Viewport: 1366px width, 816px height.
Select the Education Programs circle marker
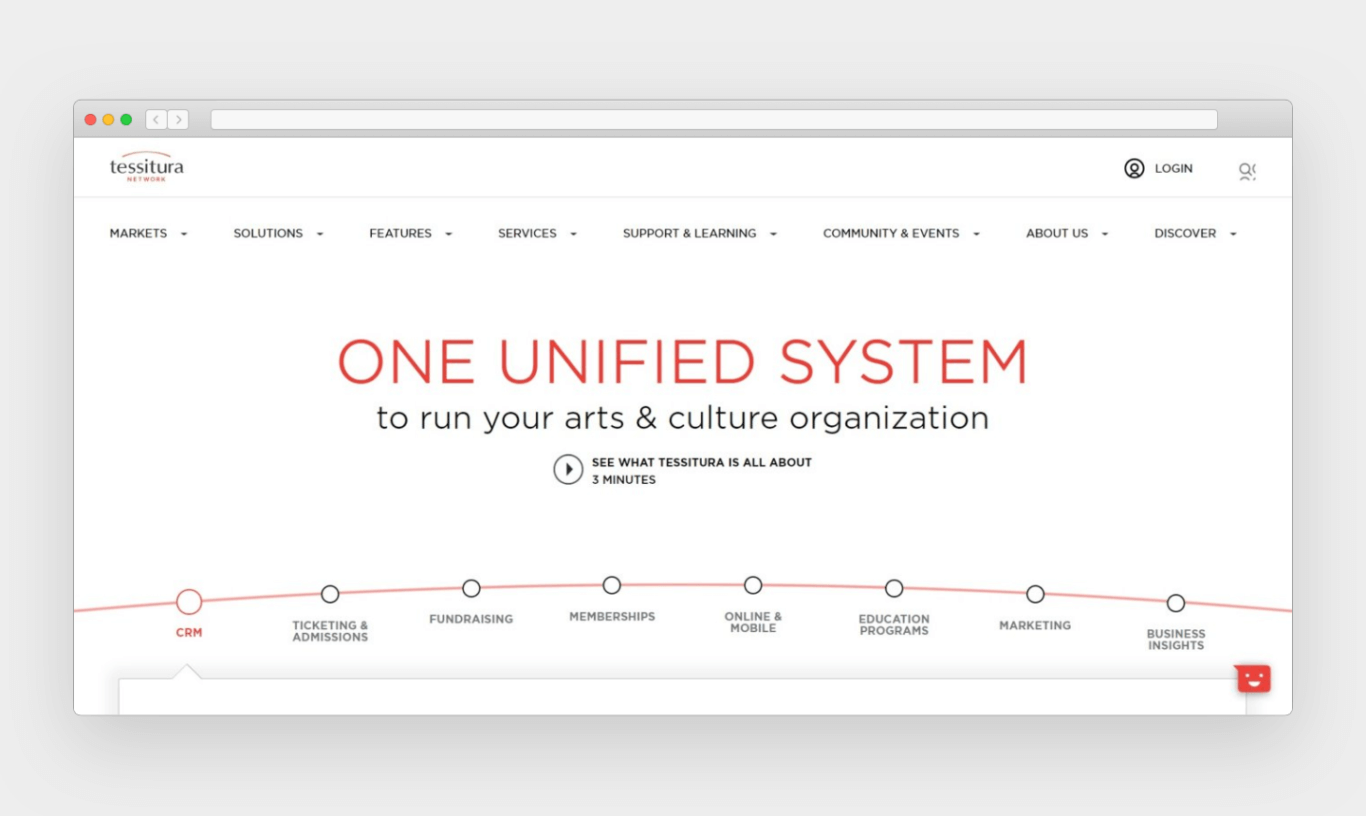click(x=894, y=588)
